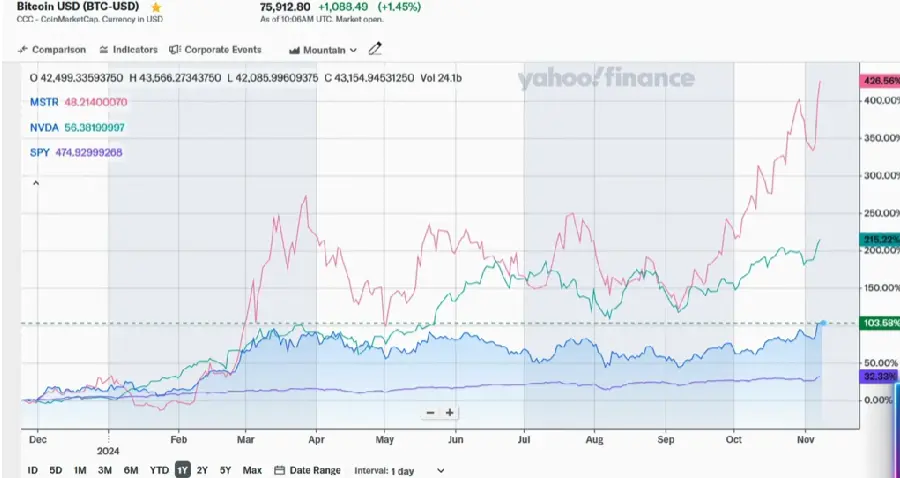Collapse the comparison legend with the caret
The image size is (900, 478).
(x=36, y=184)
